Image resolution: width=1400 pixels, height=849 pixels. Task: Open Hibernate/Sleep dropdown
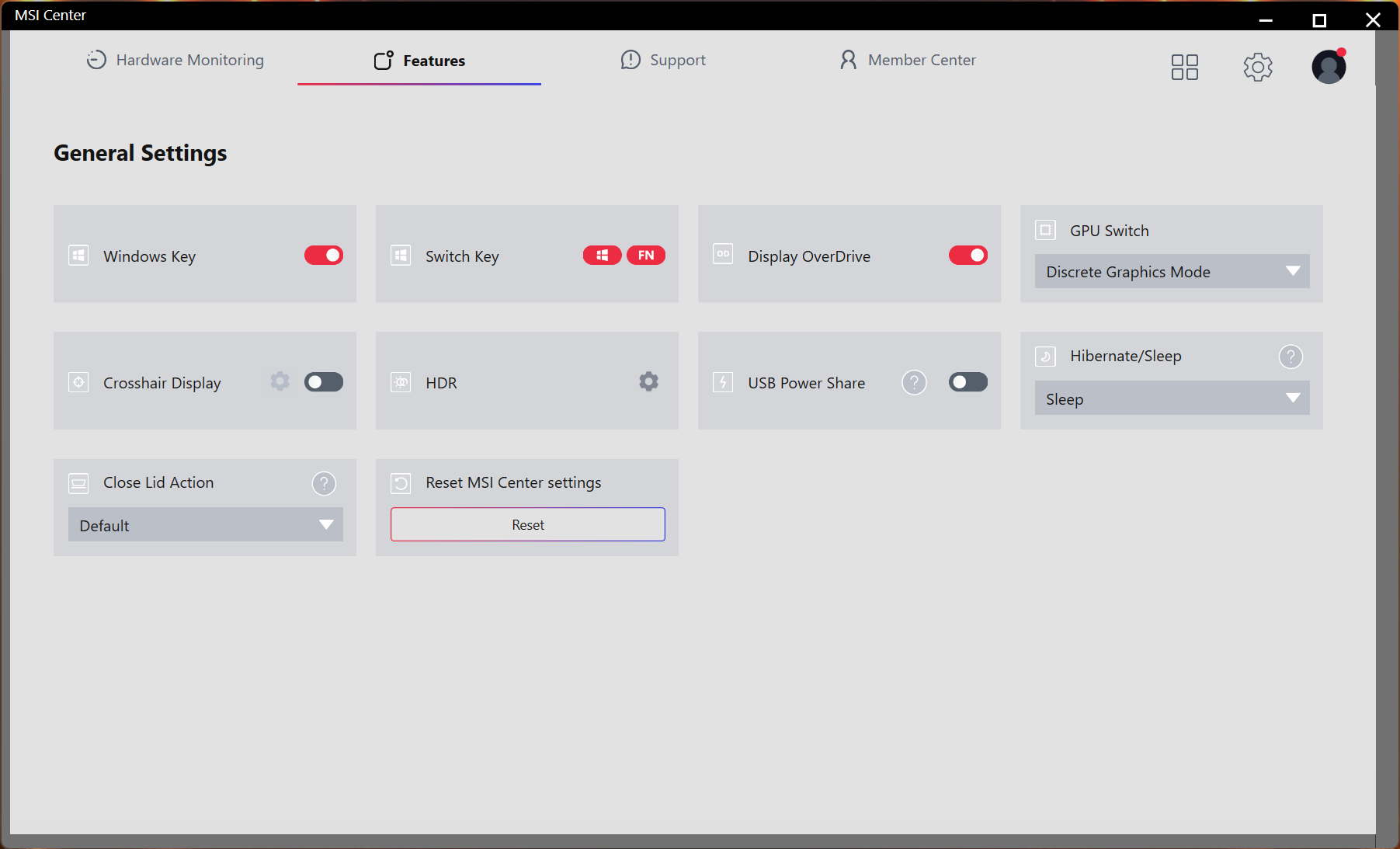coord(1171,398)
